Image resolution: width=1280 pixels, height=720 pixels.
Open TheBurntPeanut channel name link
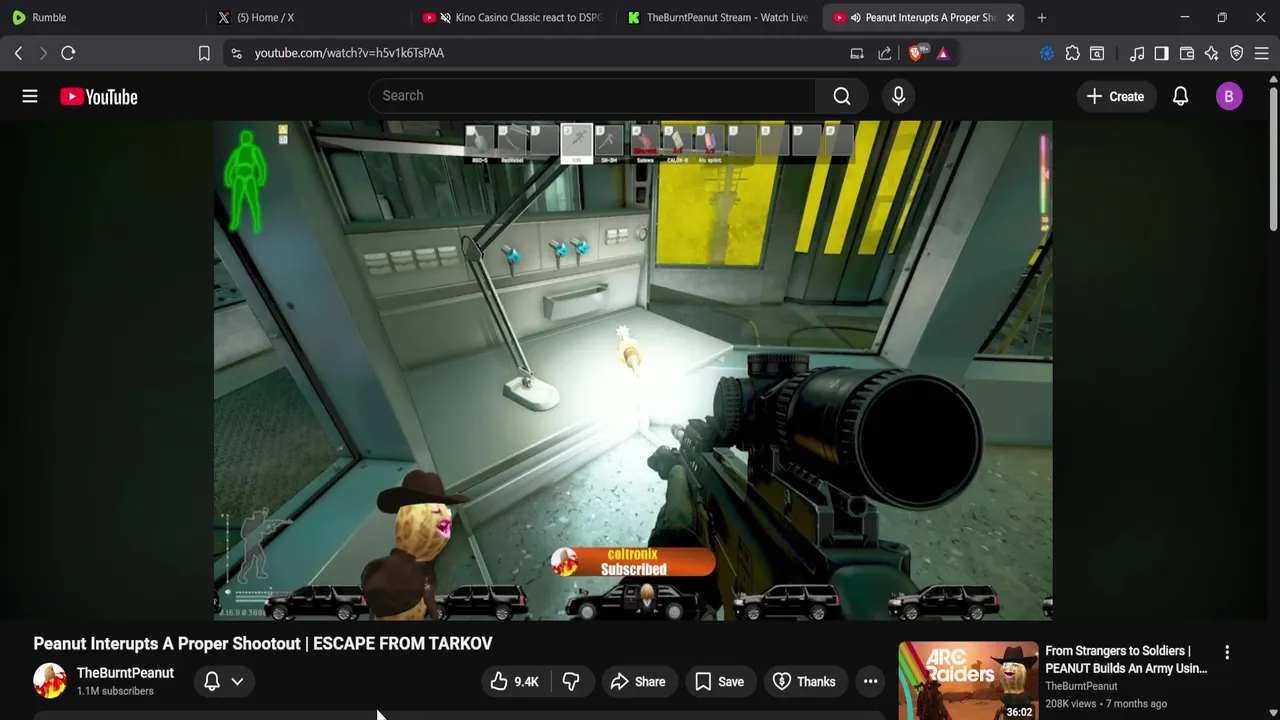pos(125,673)
